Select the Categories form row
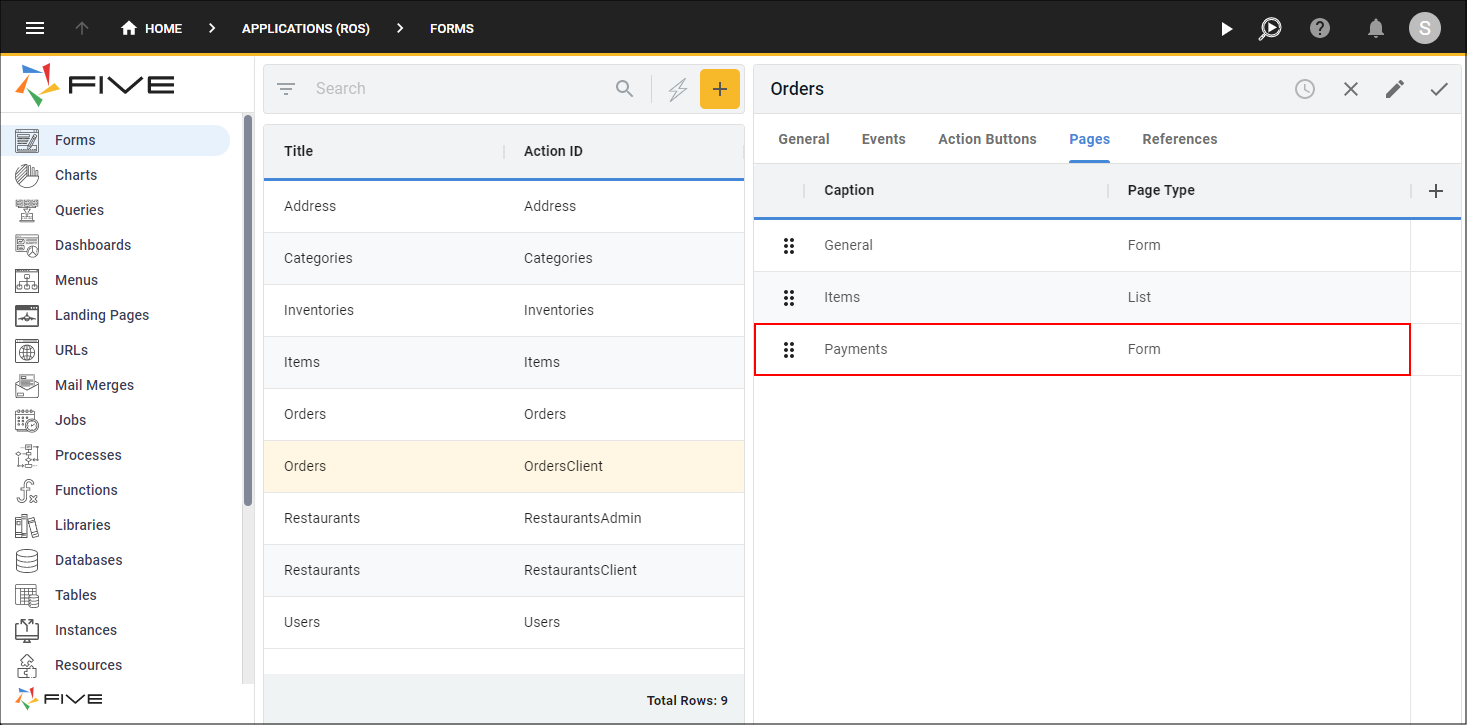This screenshot has width=1467, height=725. coord(504,258)
